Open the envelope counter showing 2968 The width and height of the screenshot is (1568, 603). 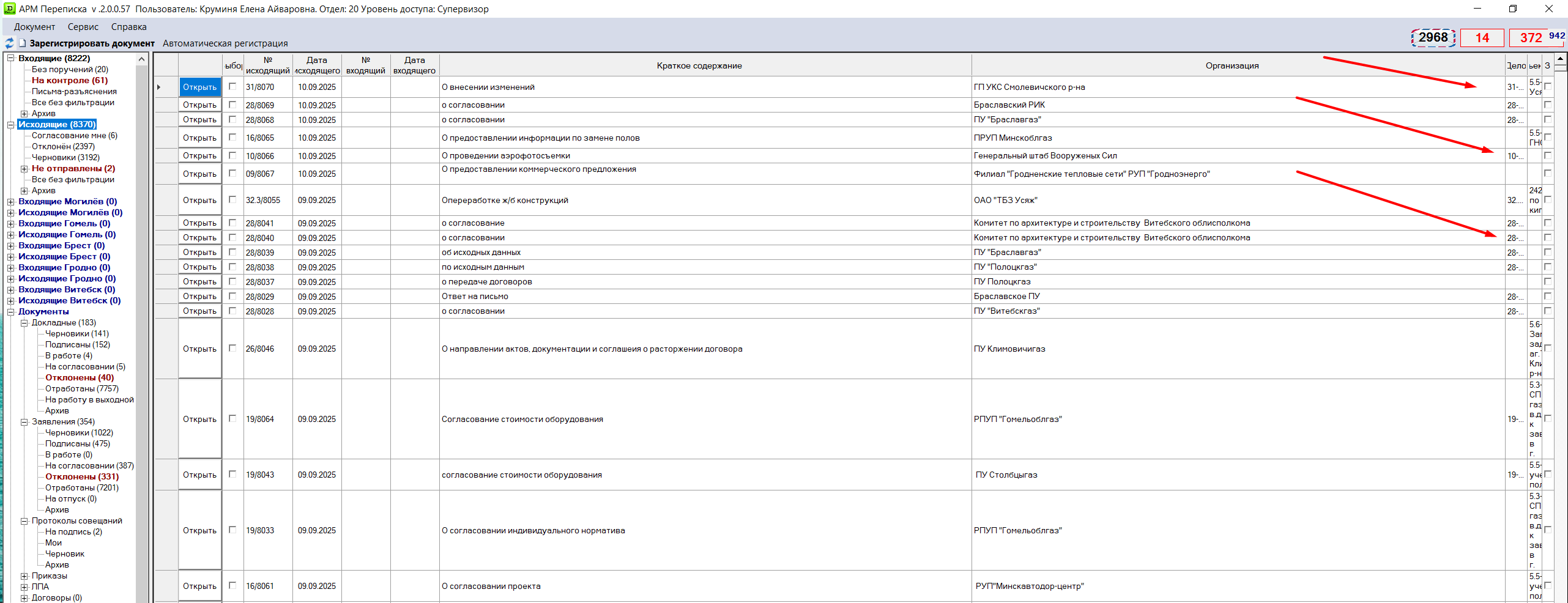coord(1433,38)
